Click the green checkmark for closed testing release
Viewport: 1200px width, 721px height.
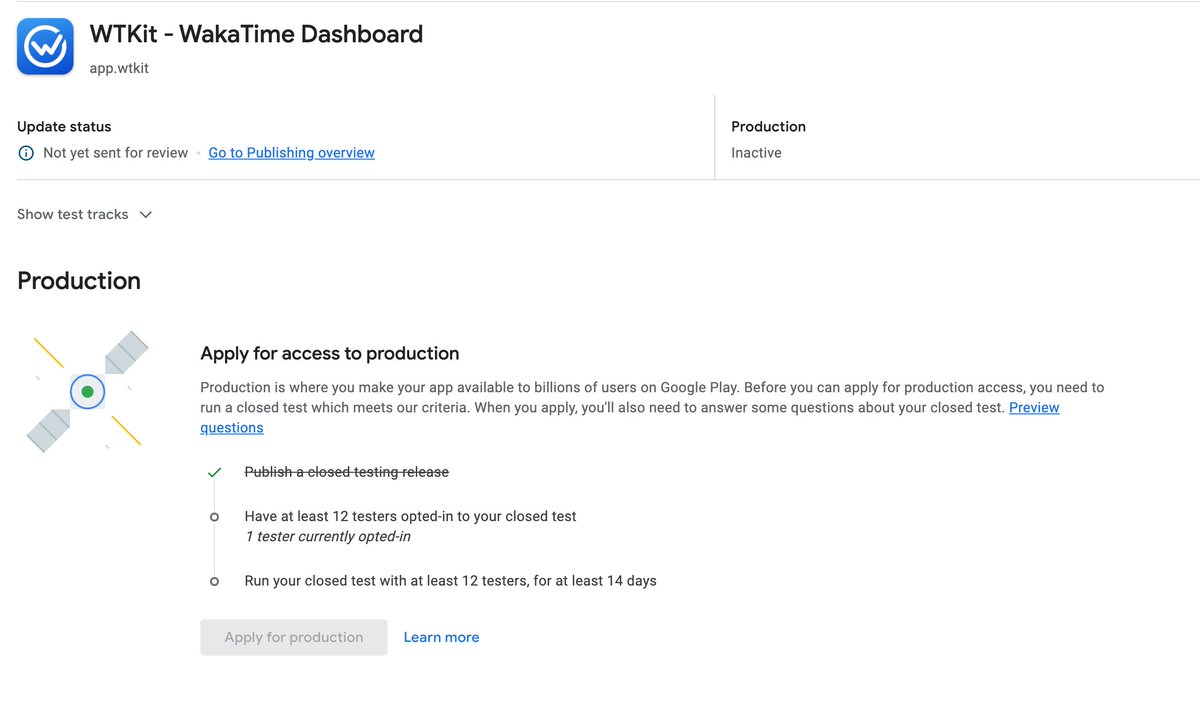[214, 472]
